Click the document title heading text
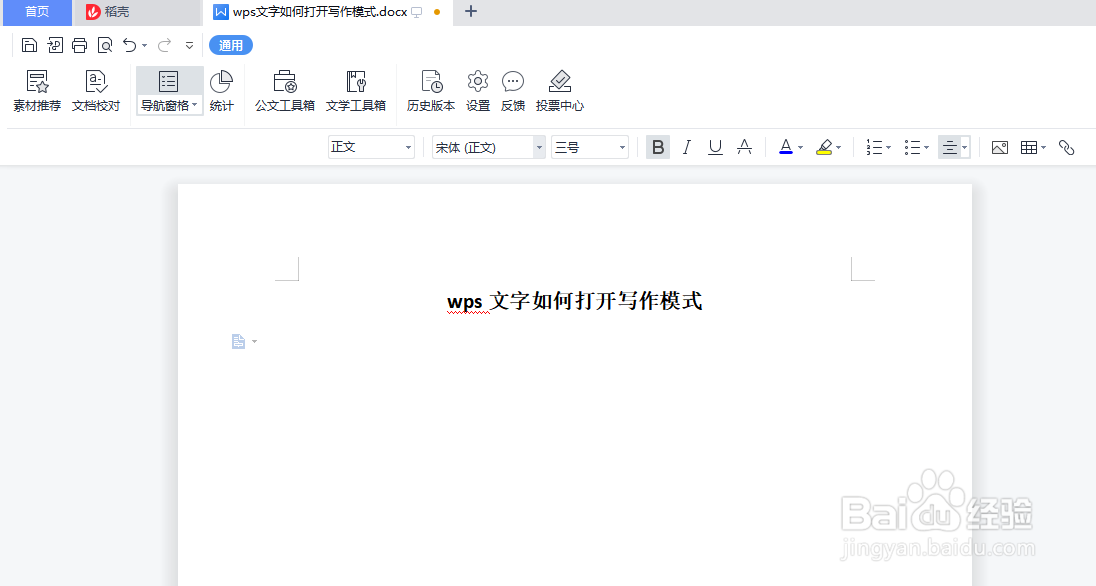Image resolution: width=1096 pixels, height=586 pixels. tap(575, 301)
